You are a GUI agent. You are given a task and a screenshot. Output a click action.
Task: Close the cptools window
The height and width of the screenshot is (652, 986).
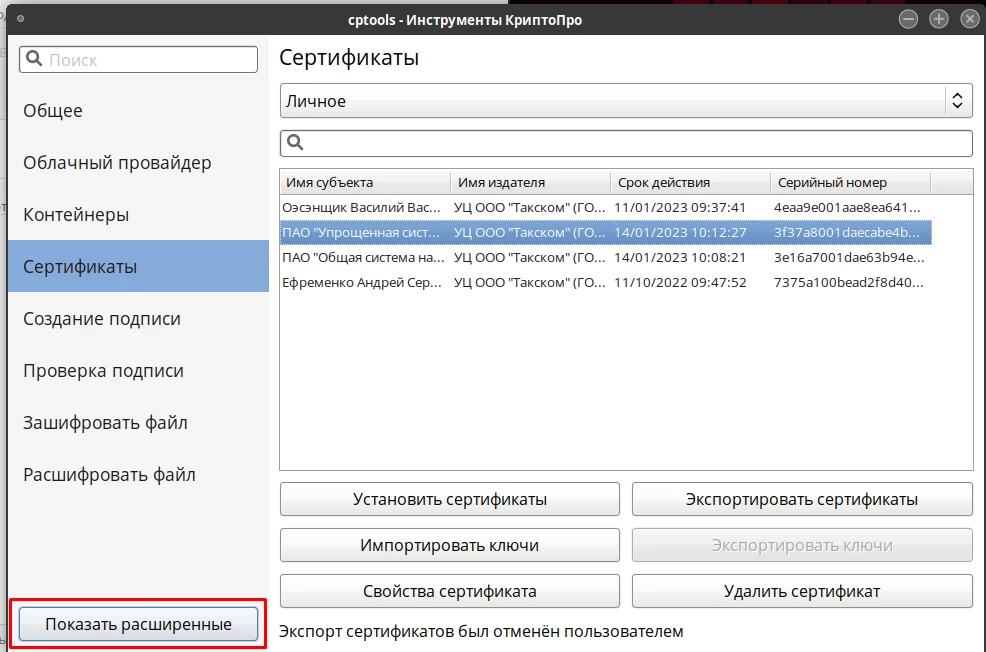coord(970,19)
